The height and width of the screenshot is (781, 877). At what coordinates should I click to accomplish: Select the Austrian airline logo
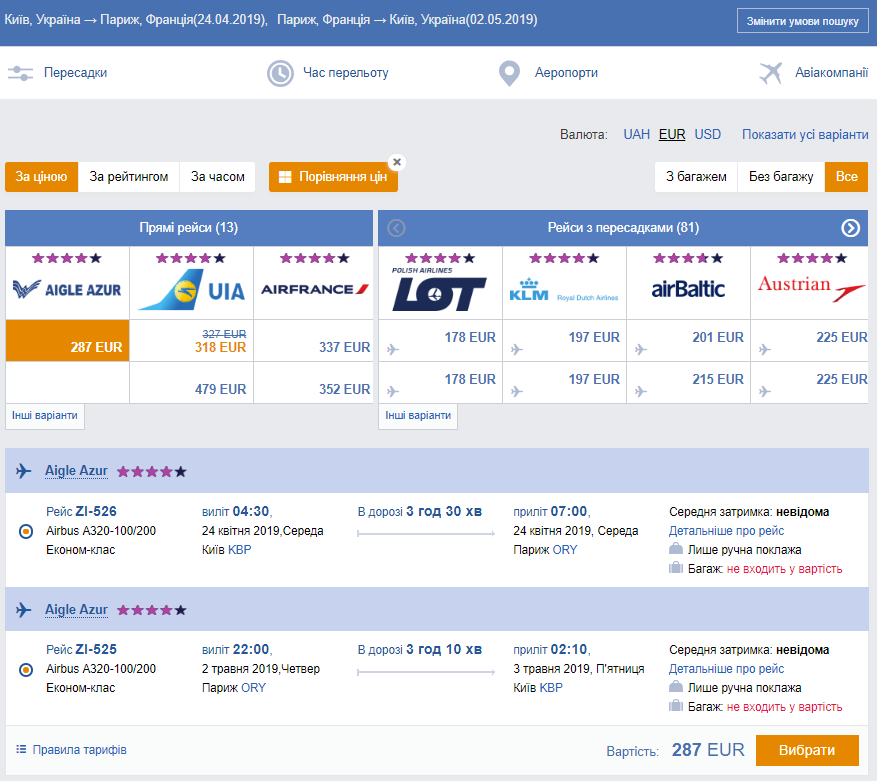click(x=812, y=288)
